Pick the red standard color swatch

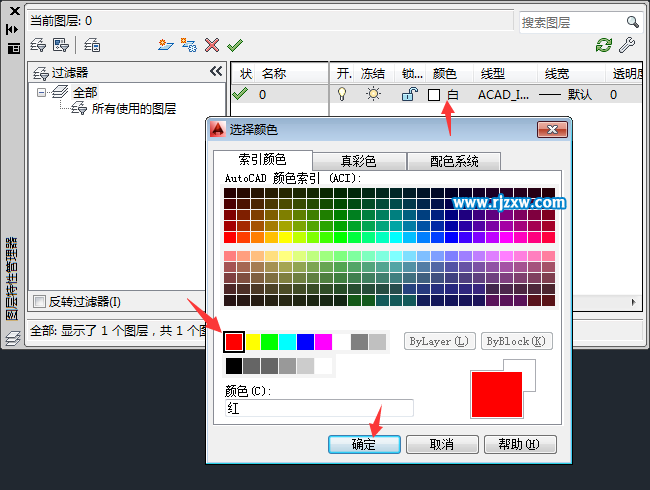coord(234,342)
